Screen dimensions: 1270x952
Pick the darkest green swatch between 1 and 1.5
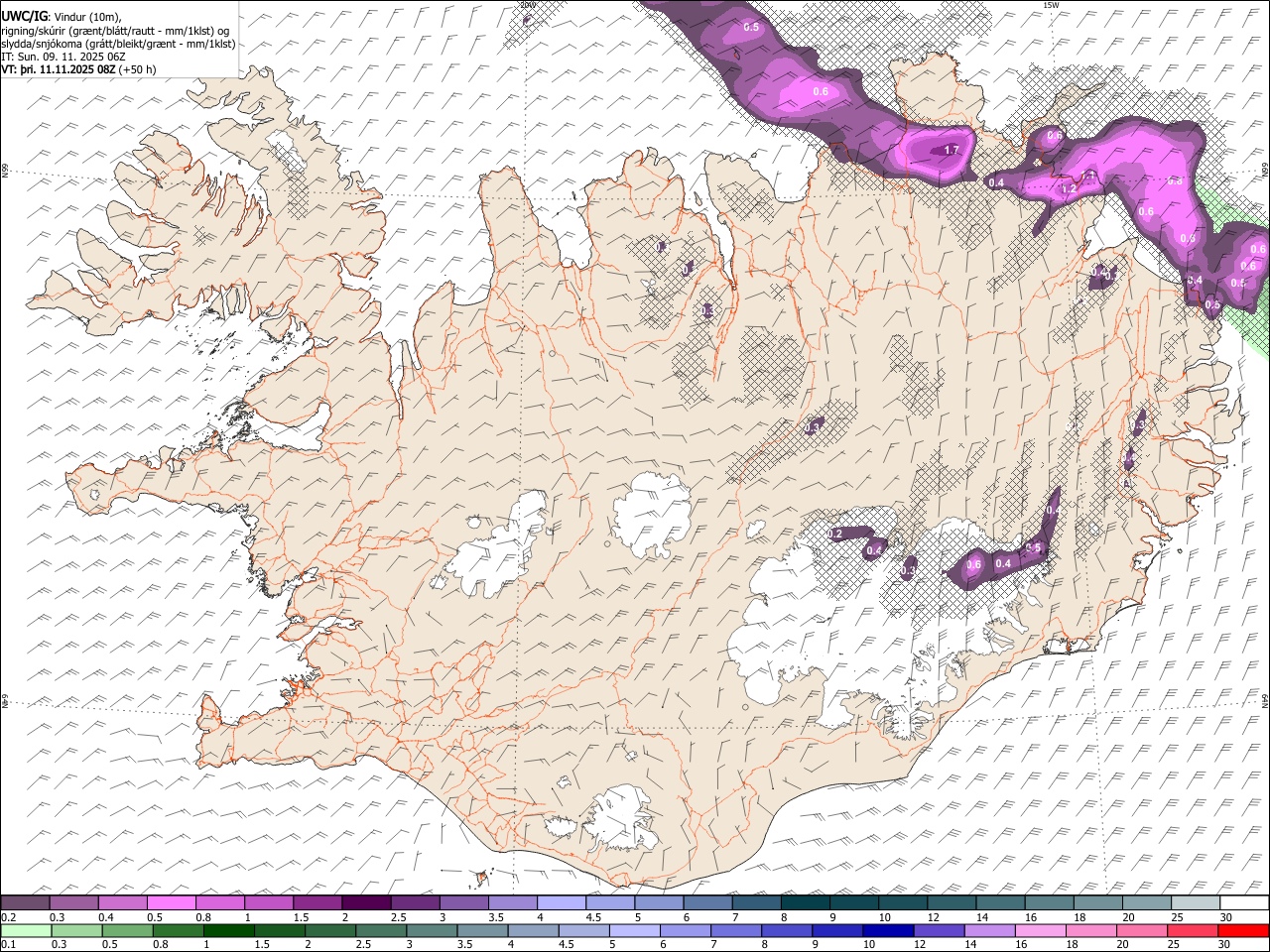pos(229,930)
